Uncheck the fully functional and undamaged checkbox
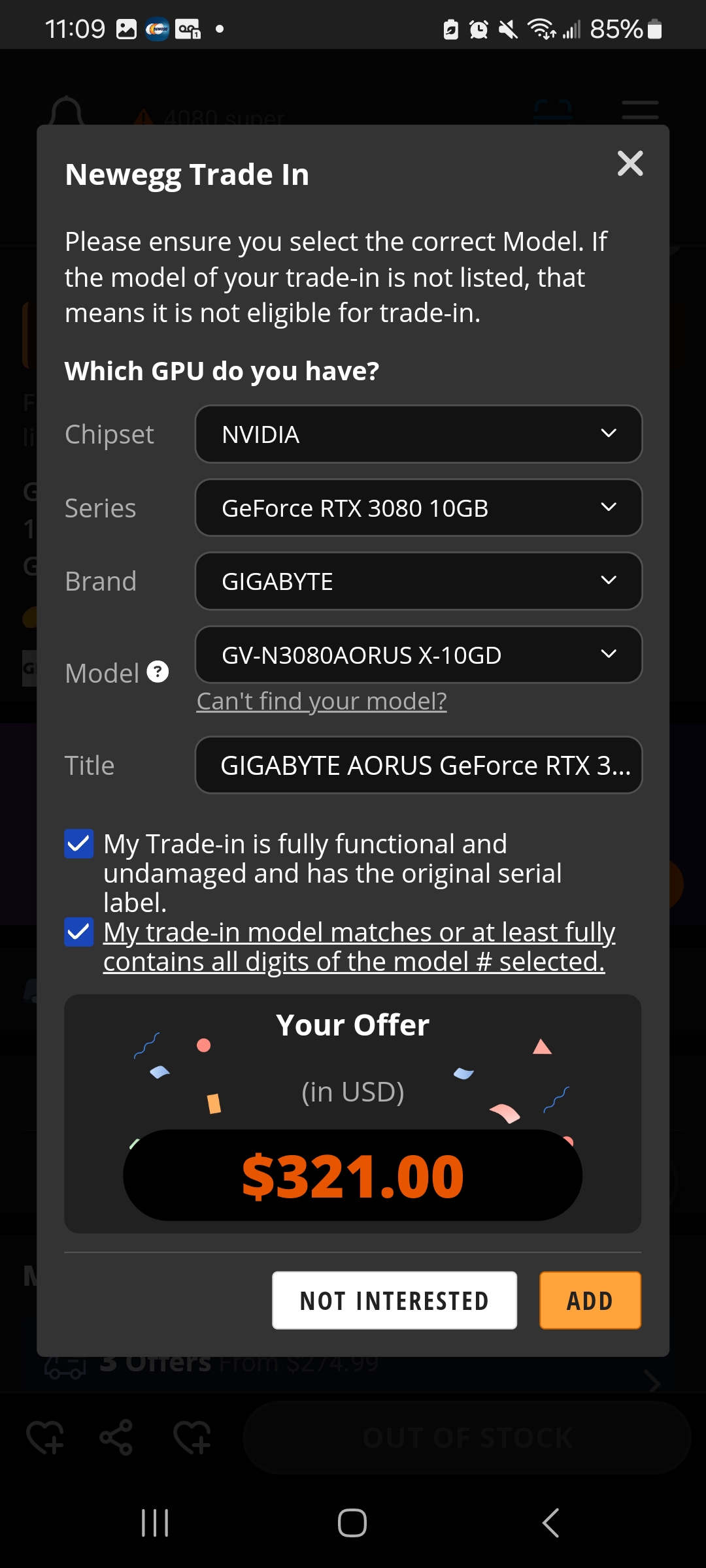The image size is (706, 1568). tap(79, 843)
